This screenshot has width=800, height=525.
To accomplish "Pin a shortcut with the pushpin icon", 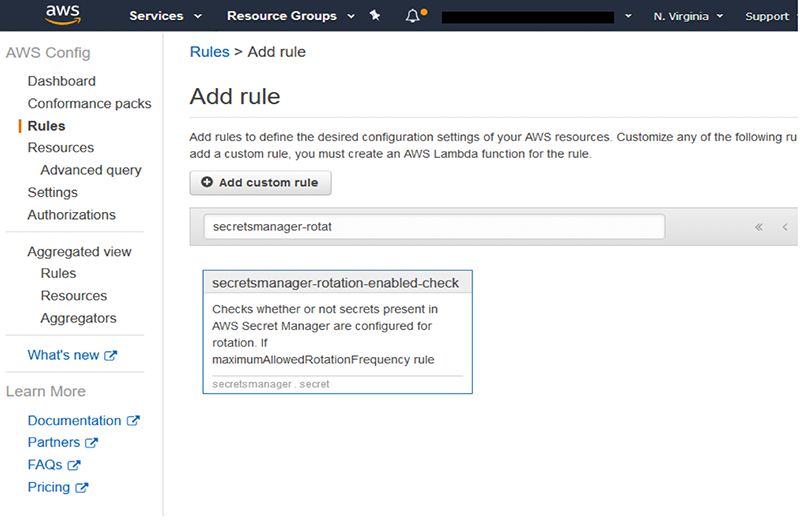I will (x=375, y=16).
